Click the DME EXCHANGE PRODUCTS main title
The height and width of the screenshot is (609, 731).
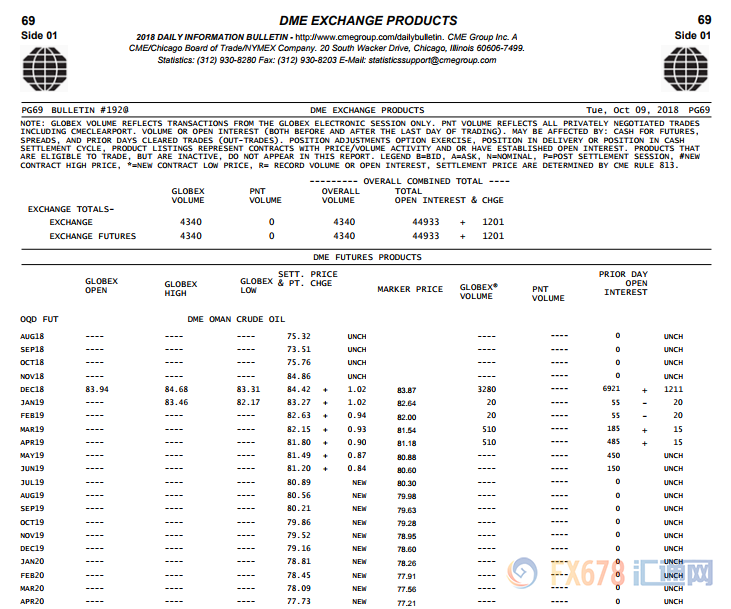(x=367, y=20)
